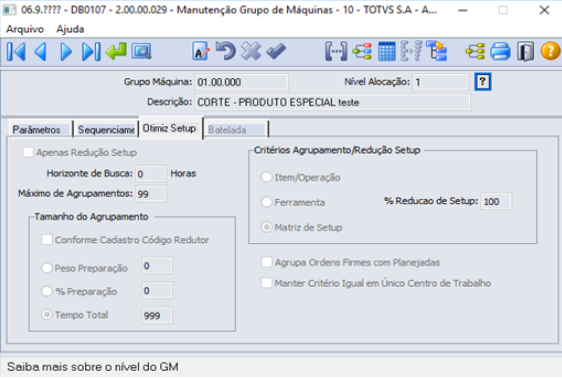Screen dimensions: 562x378
Task: Click the Nível Alocação field
Action: click(x=441, y=82)
